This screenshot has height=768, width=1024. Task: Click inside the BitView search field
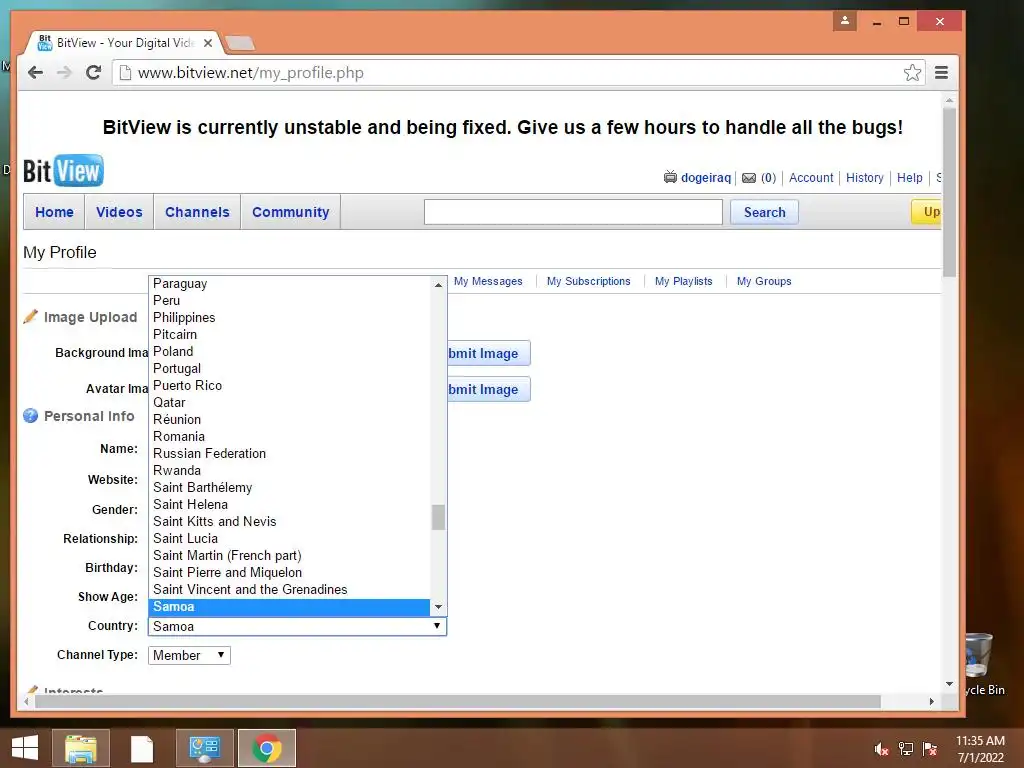(x=573, y=212)
